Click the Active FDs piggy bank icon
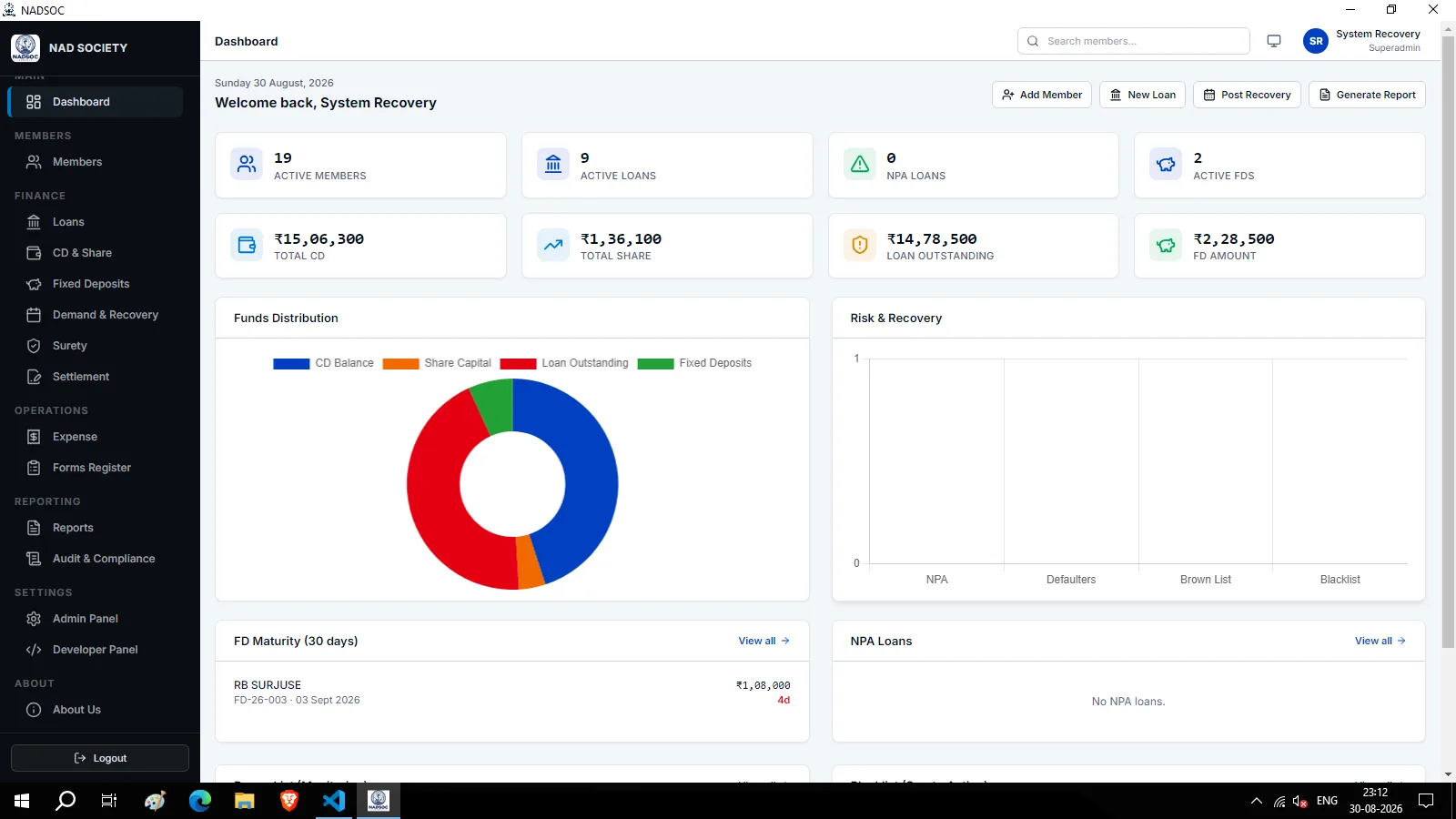 coord(1166,165)
